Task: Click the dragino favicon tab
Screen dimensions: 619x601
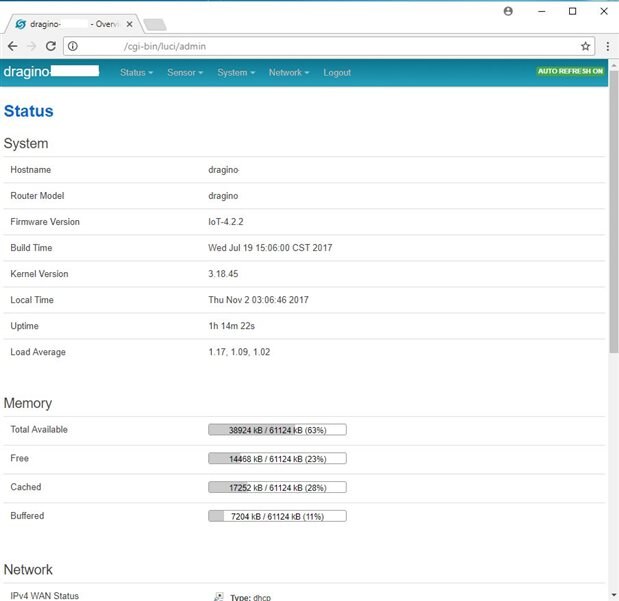Action: (21, 24)
